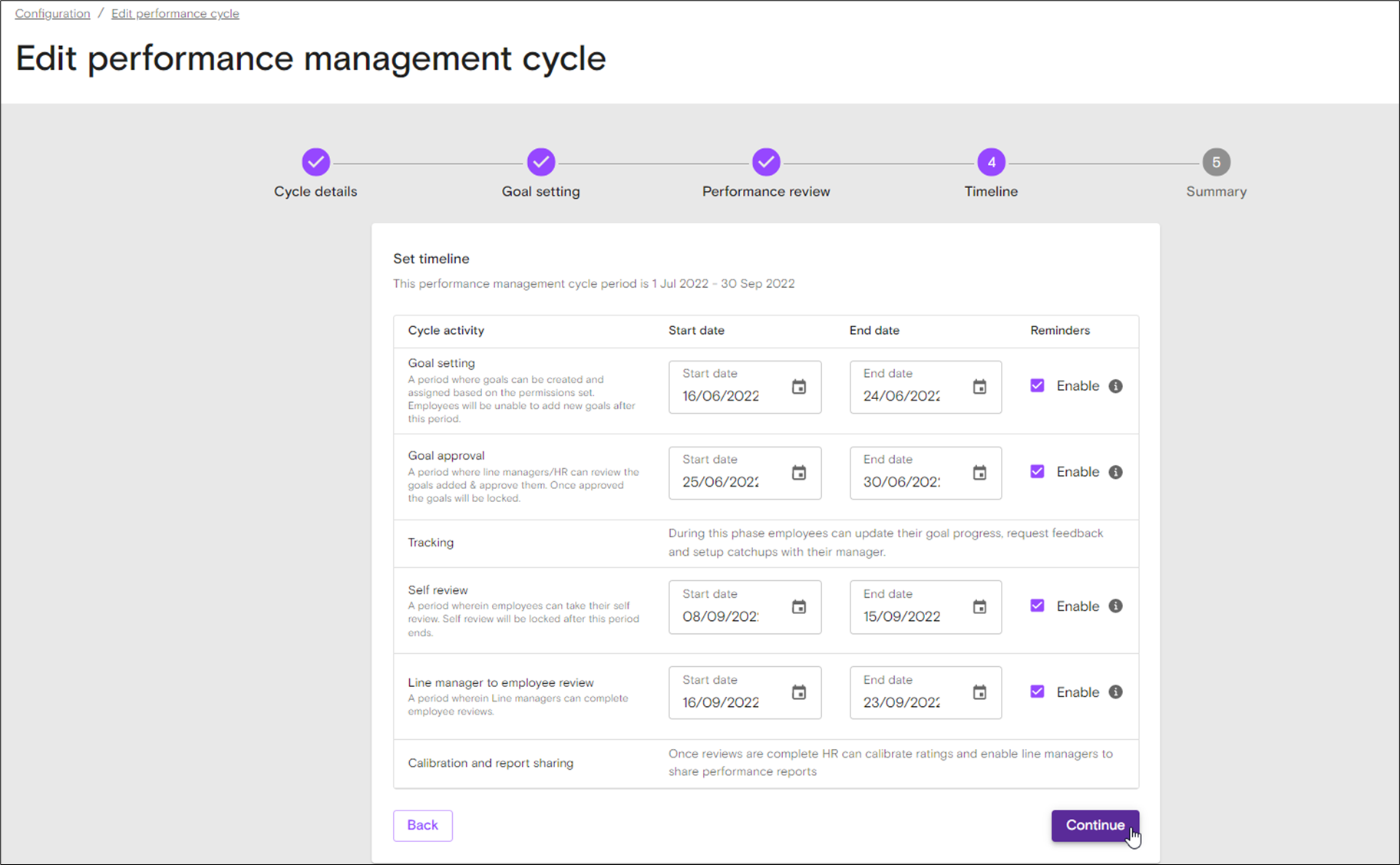
Task: Disable reminders for Goal approval
Action: pyautogui.click(x=1037, y=471)
